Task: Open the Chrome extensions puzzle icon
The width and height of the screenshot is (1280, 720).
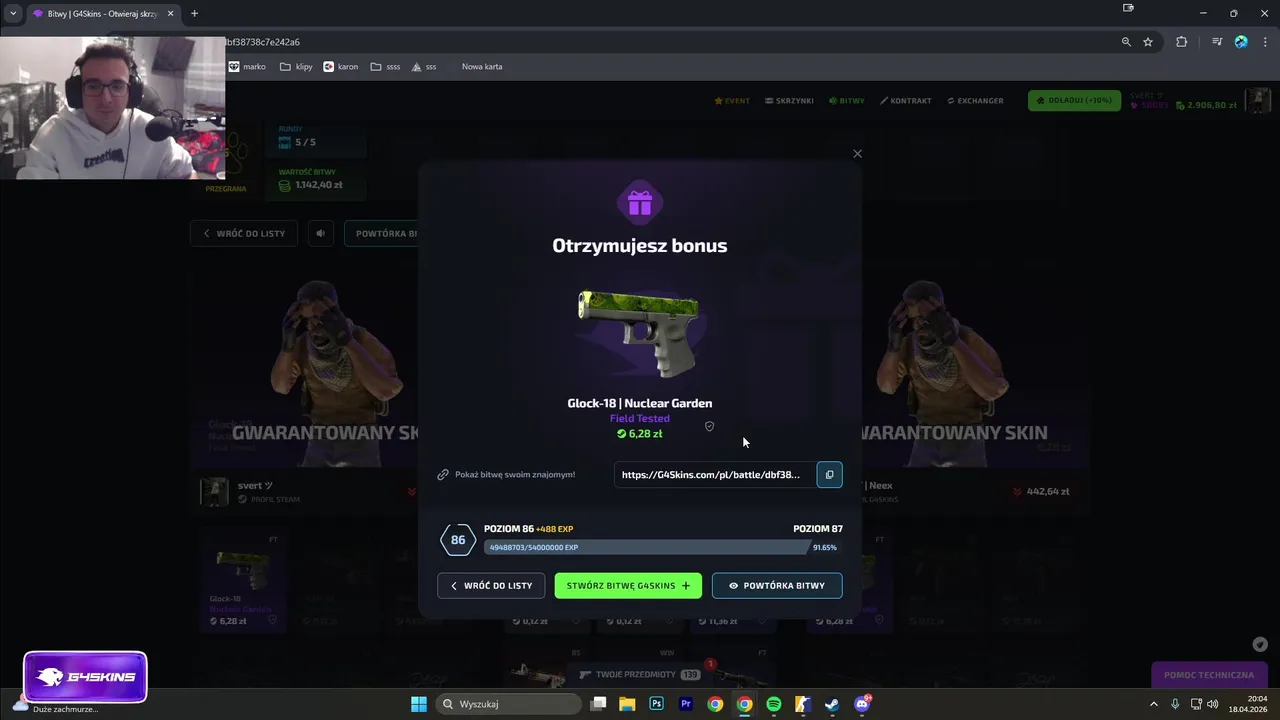Action: (1181, 42)
